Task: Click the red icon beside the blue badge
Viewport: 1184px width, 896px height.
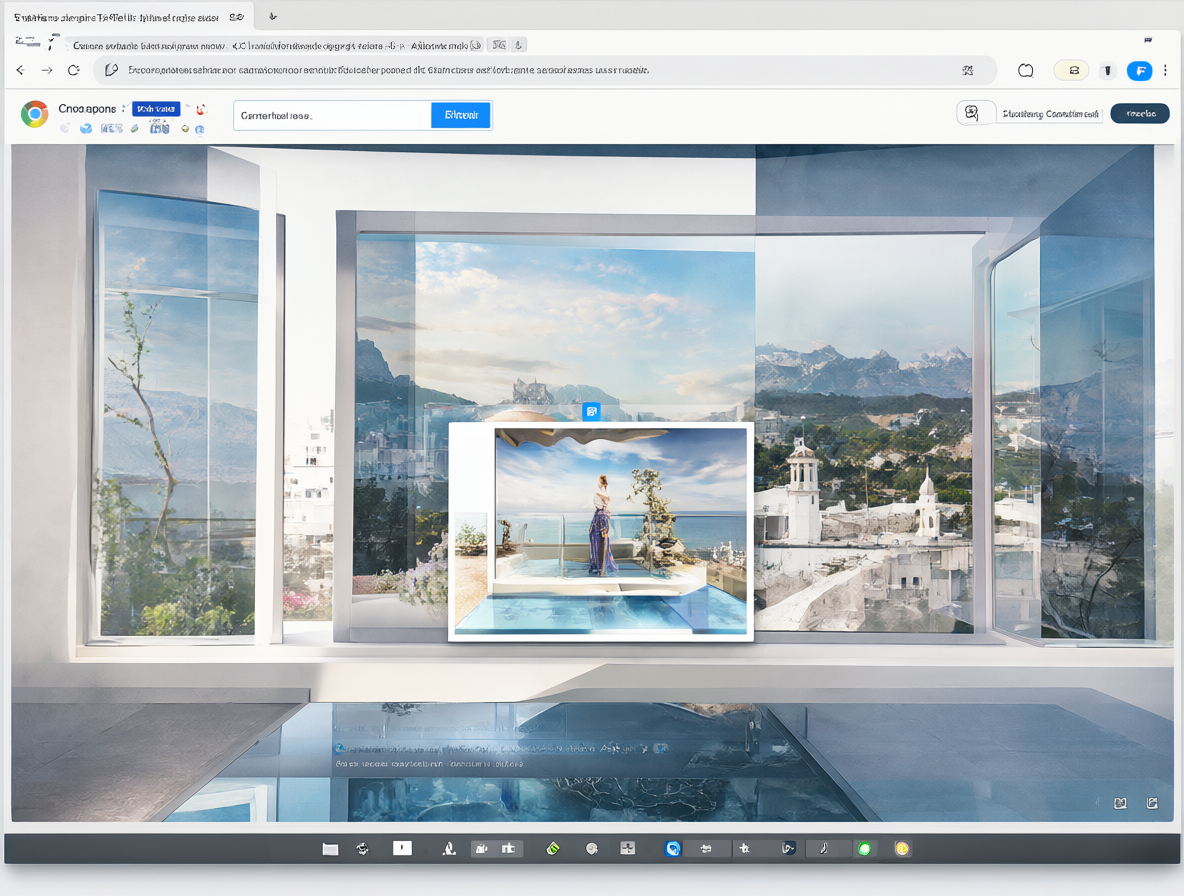Action: tap(201, 109)
